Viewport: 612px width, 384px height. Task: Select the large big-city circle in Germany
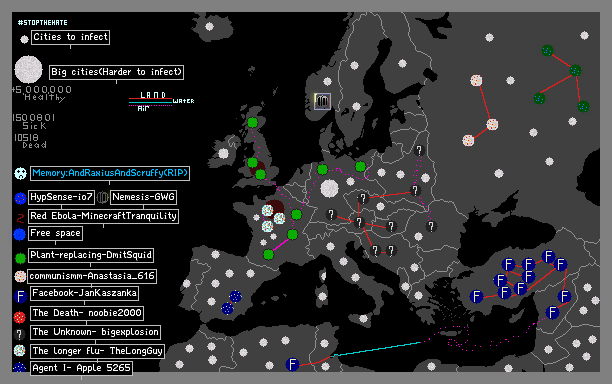click(x=329, y=188)
